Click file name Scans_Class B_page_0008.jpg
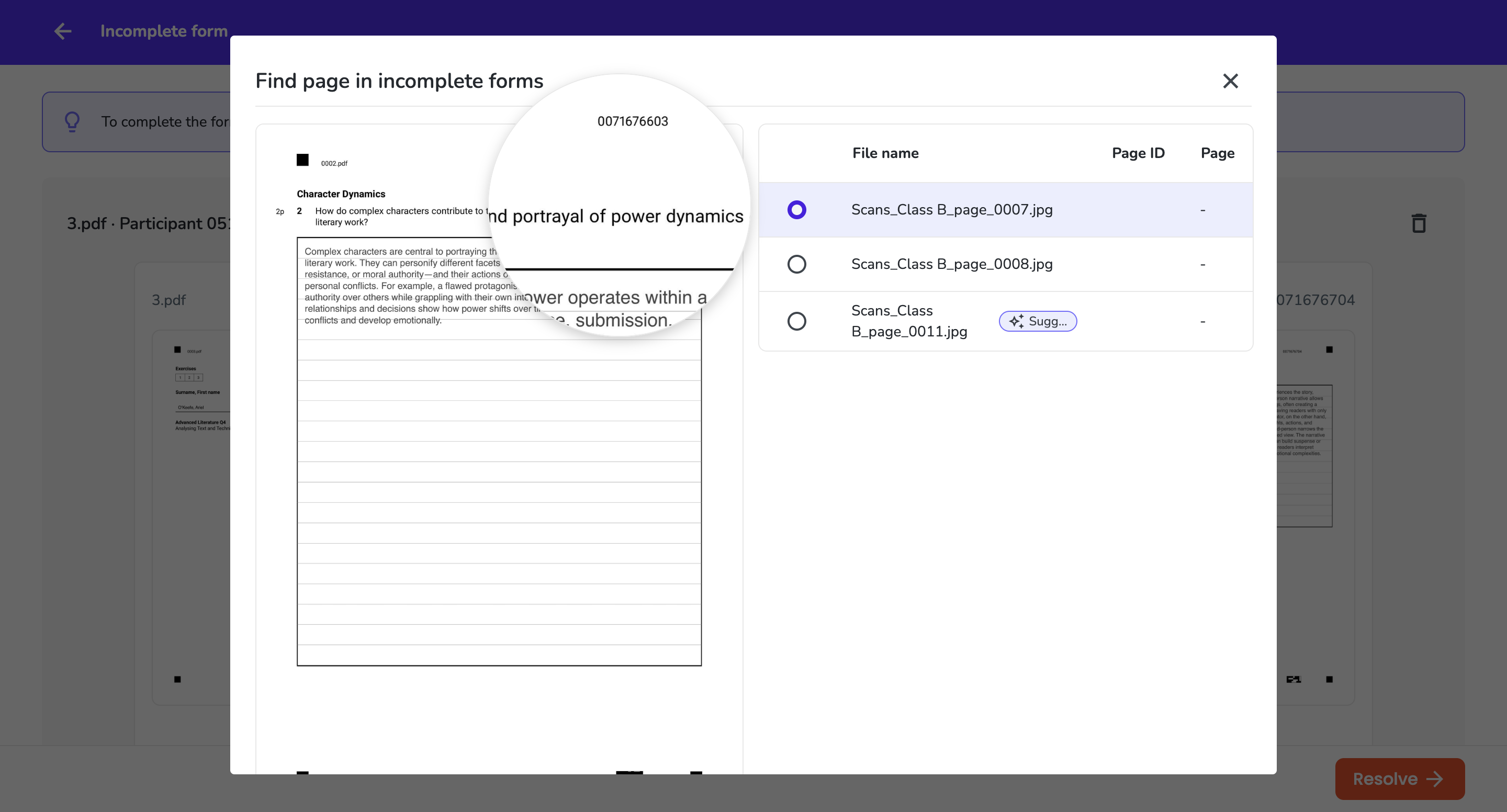This screenshot has height=812, width=1507. pyautogui.click(x=952, y=264)
